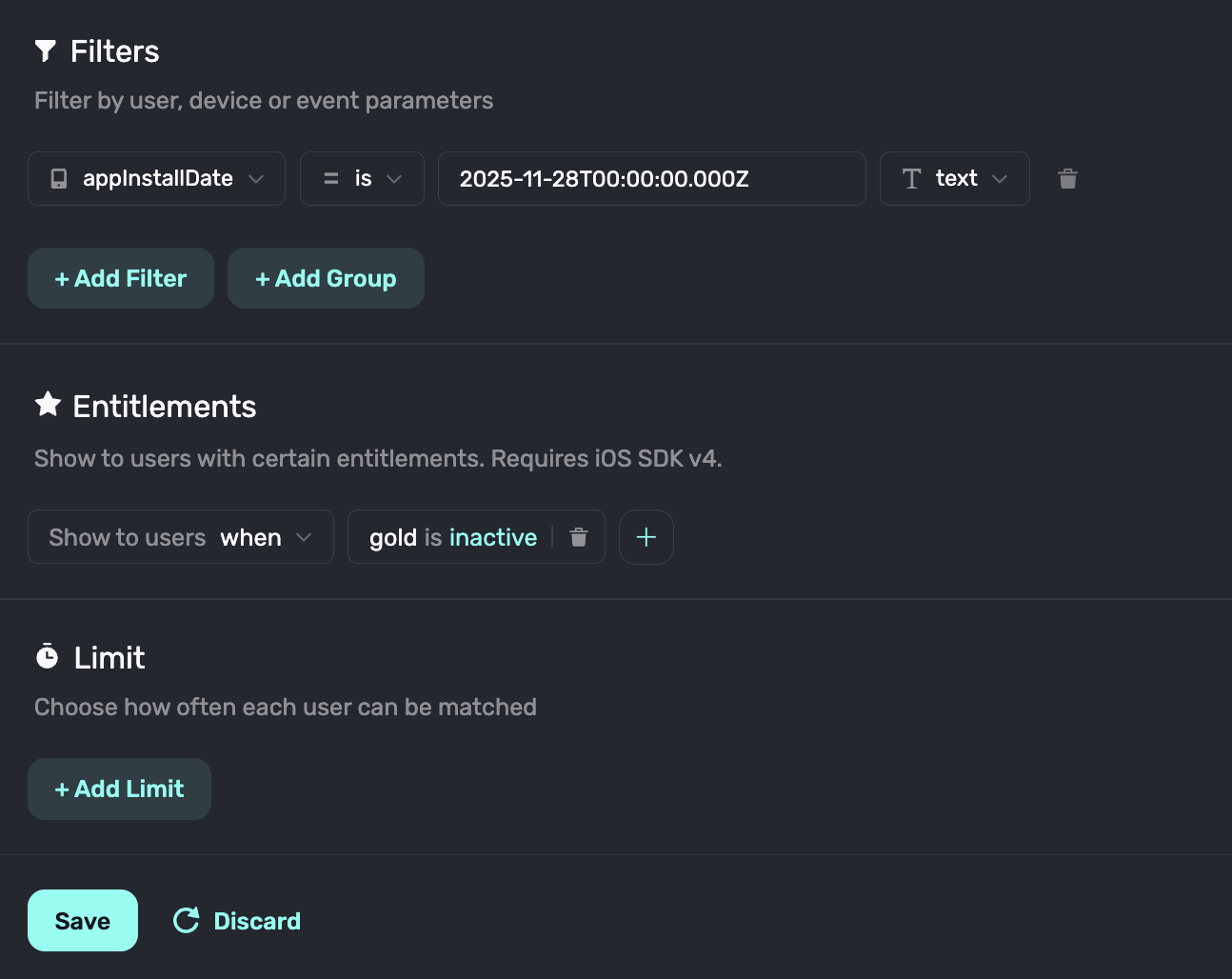Save the filter changes
1232x979 pixels.
coord(83,920)
